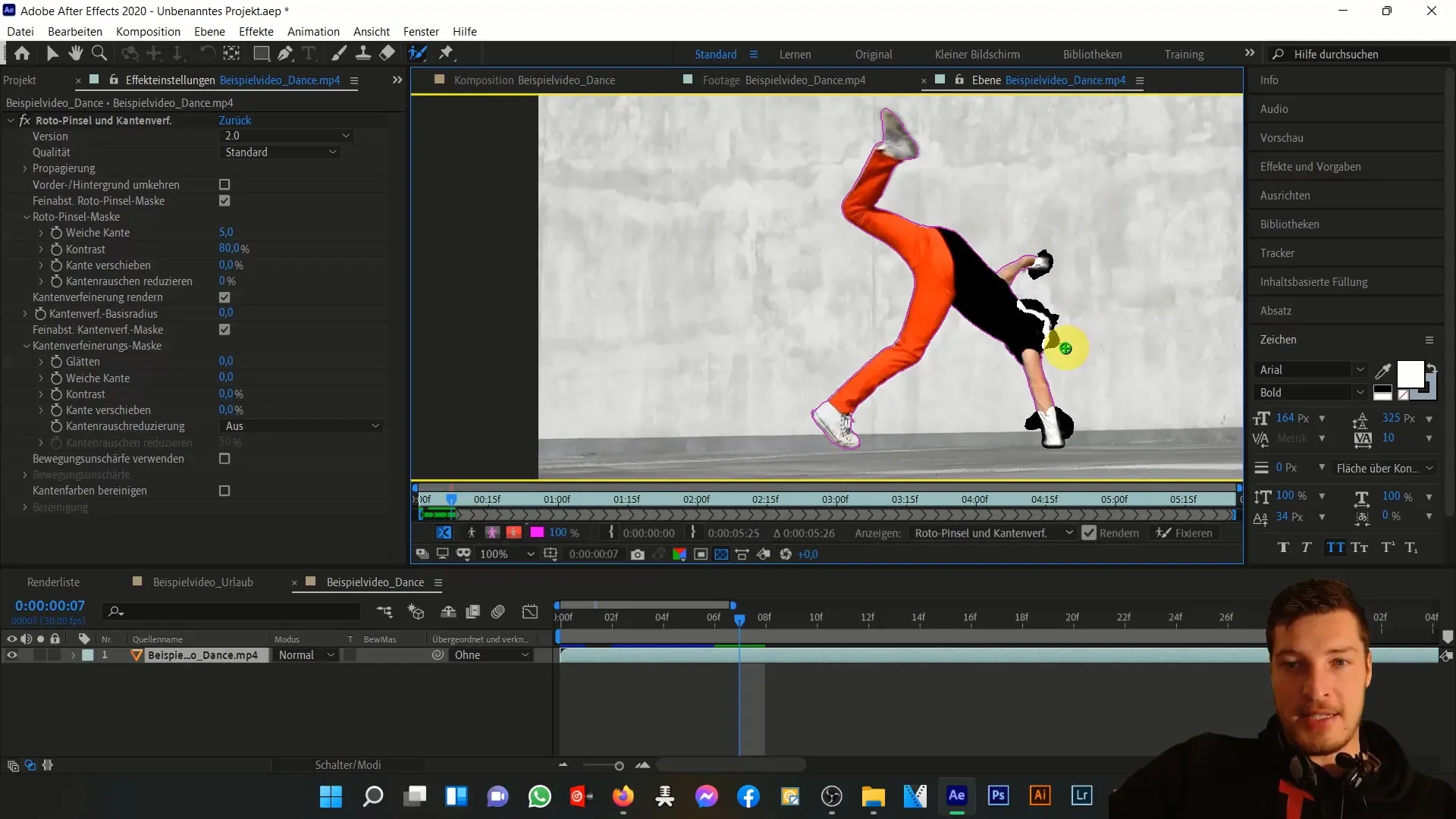Screen dimensions: 1456x819
Task: Toggle Feinabst. Roto-Pinsel-Maske checkbox
Action: pyautogui.click(x=224, y=200)
